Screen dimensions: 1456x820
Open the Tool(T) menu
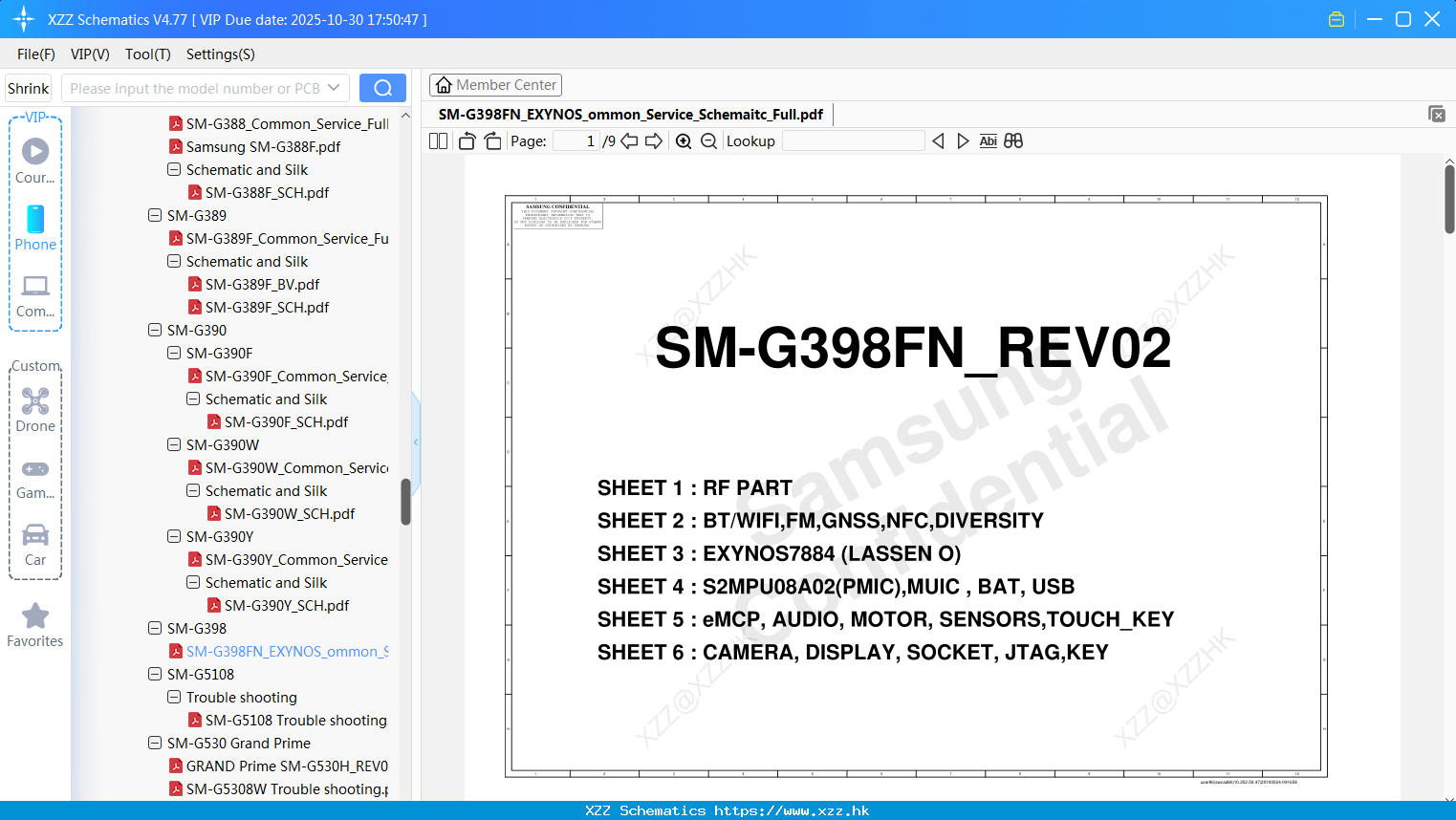(x=148, y=54)
